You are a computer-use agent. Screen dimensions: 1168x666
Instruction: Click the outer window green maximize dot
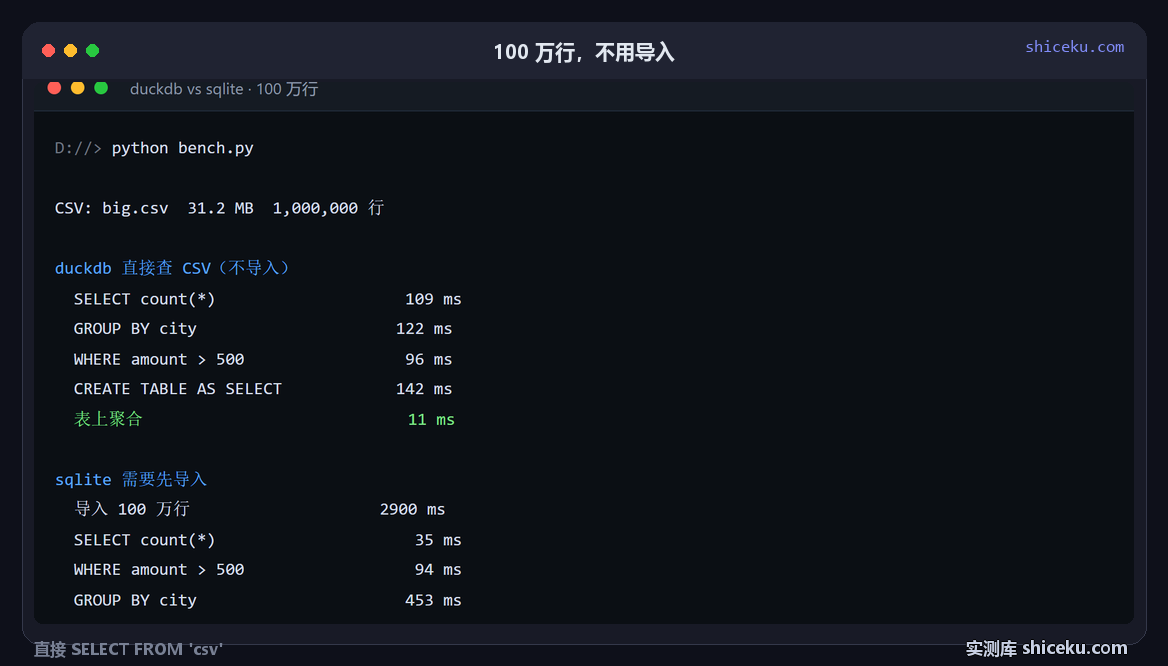pos(92,51)
